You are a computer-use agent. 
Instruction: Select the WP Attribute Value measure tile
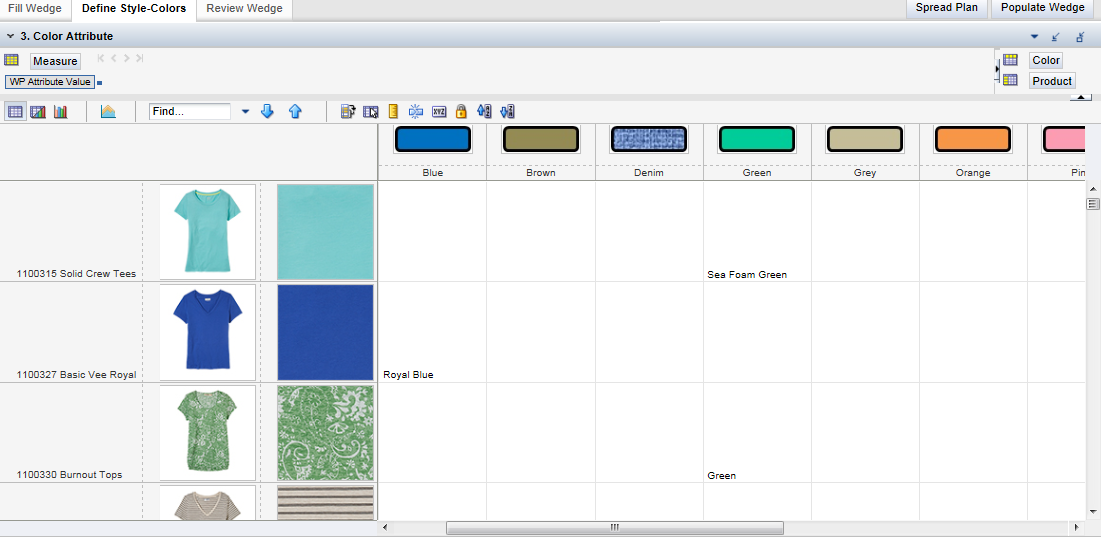tap(50, 82)
